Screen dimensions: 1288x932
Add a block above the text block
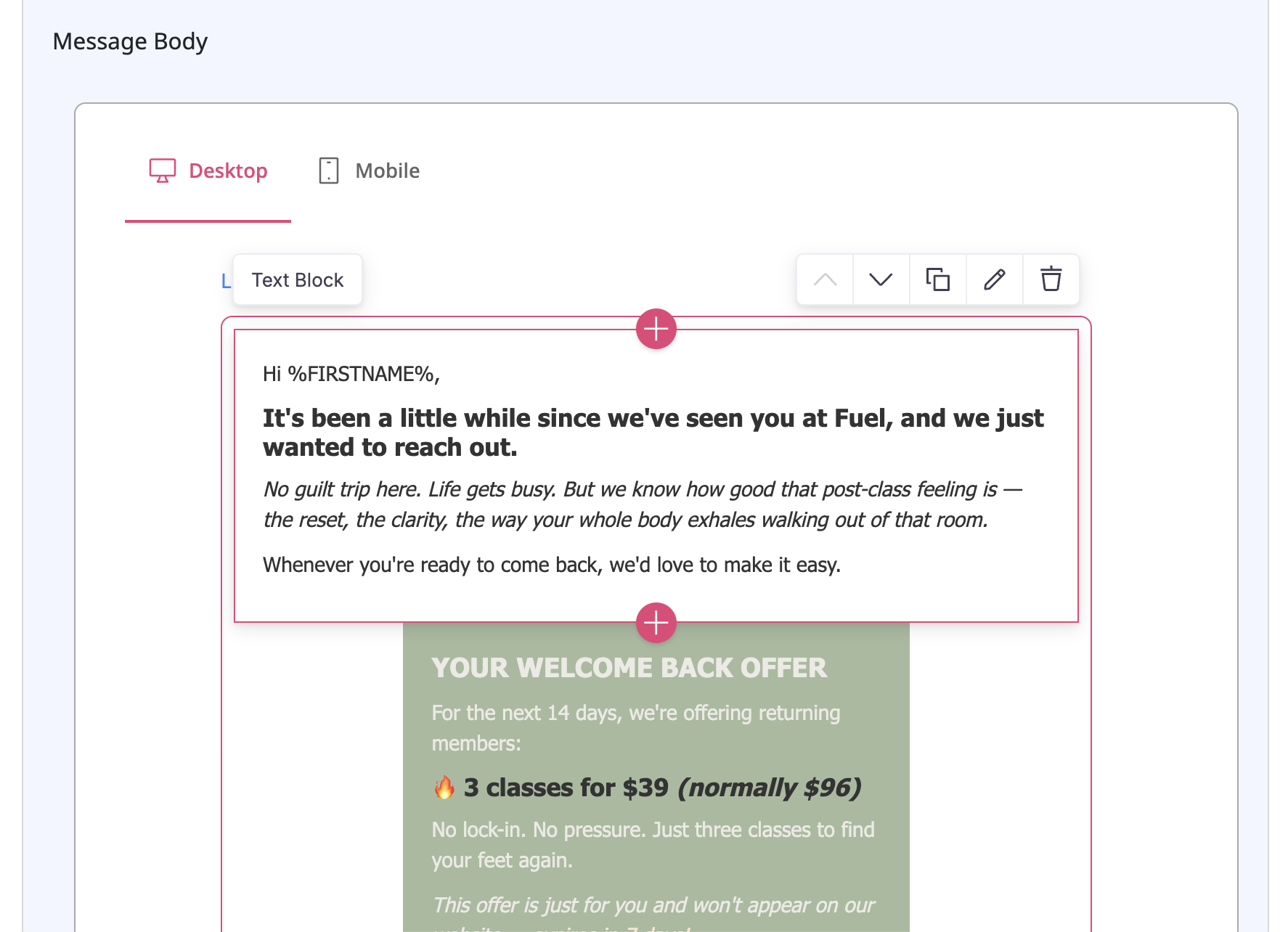656,329
